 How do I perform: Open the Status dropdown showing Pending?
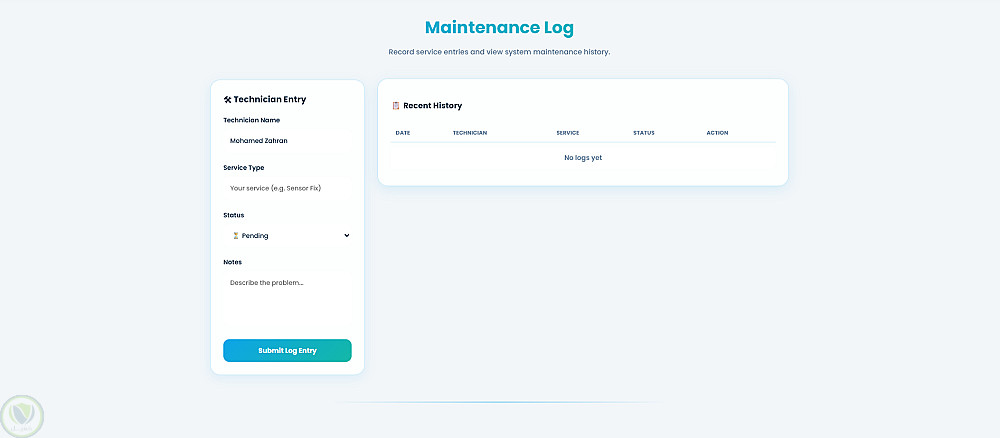287,236
